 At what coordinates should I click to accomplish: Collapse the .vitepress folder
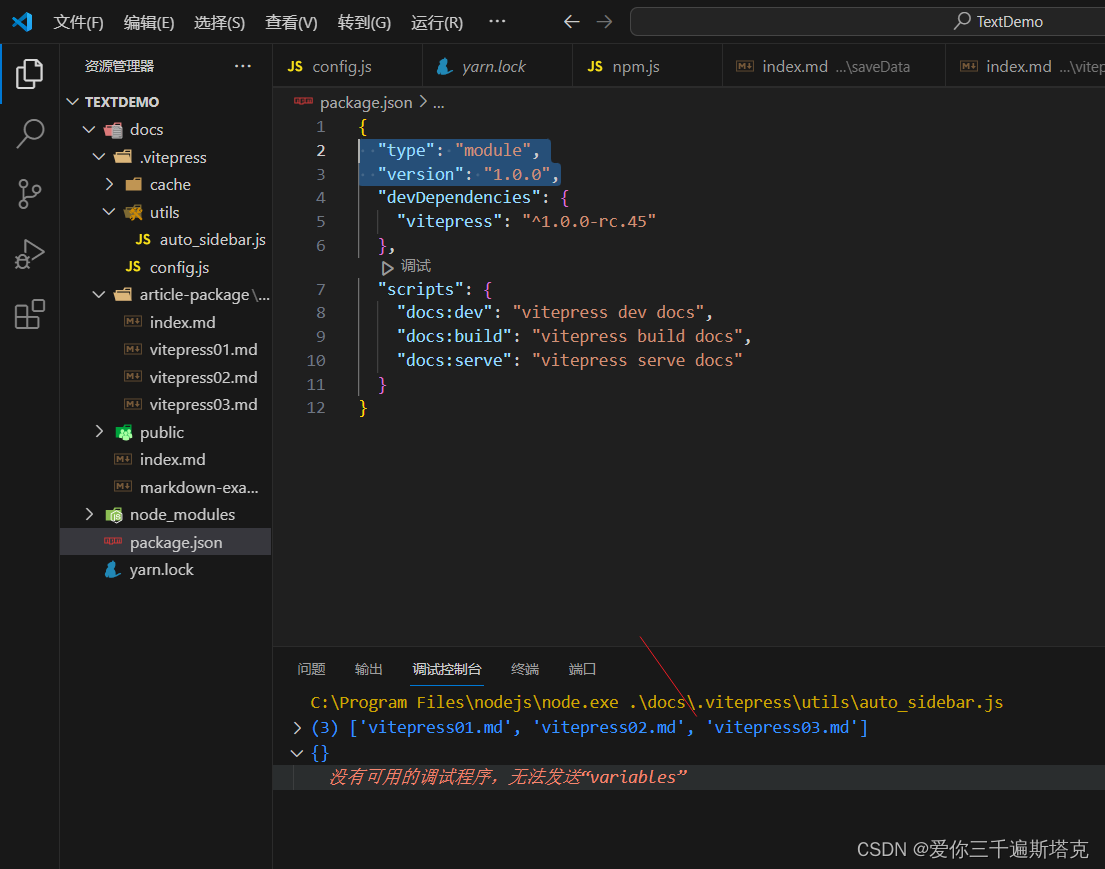(x=98, y=157)
